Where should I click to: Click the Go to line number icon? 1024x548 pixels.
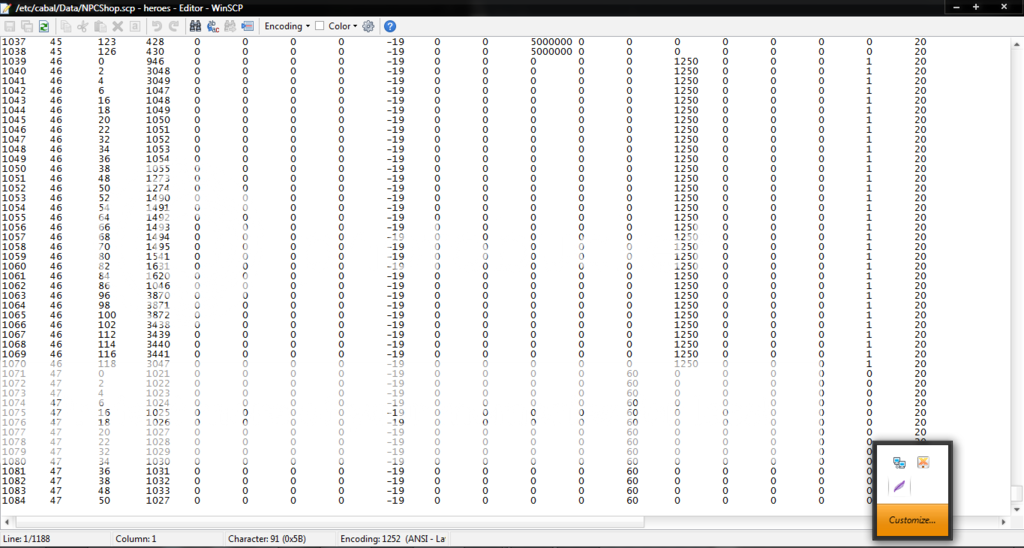coord(247,26)
